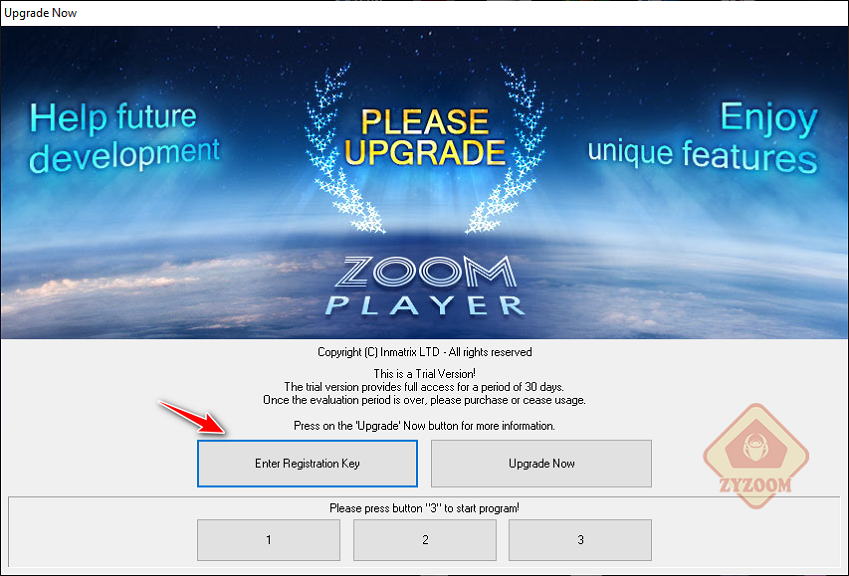Click the 'Help future development' banner text
This screenshot has width=849, height=576.
125,138
